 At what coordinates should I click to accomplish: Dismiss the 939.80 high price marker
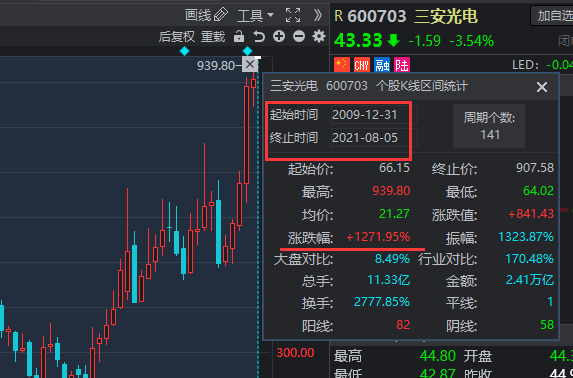tap(250, 64)
